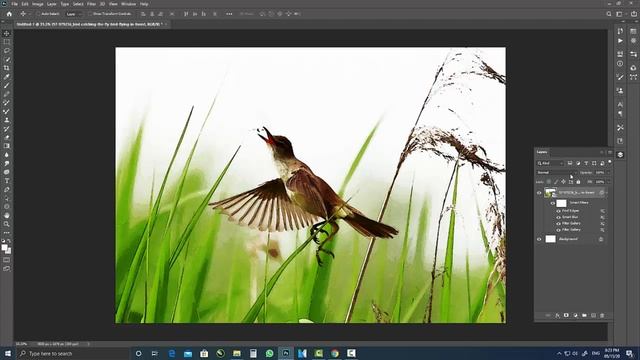Select the Smart Filters mask thumbnail
640x360 pixels.
coord(562,203)
